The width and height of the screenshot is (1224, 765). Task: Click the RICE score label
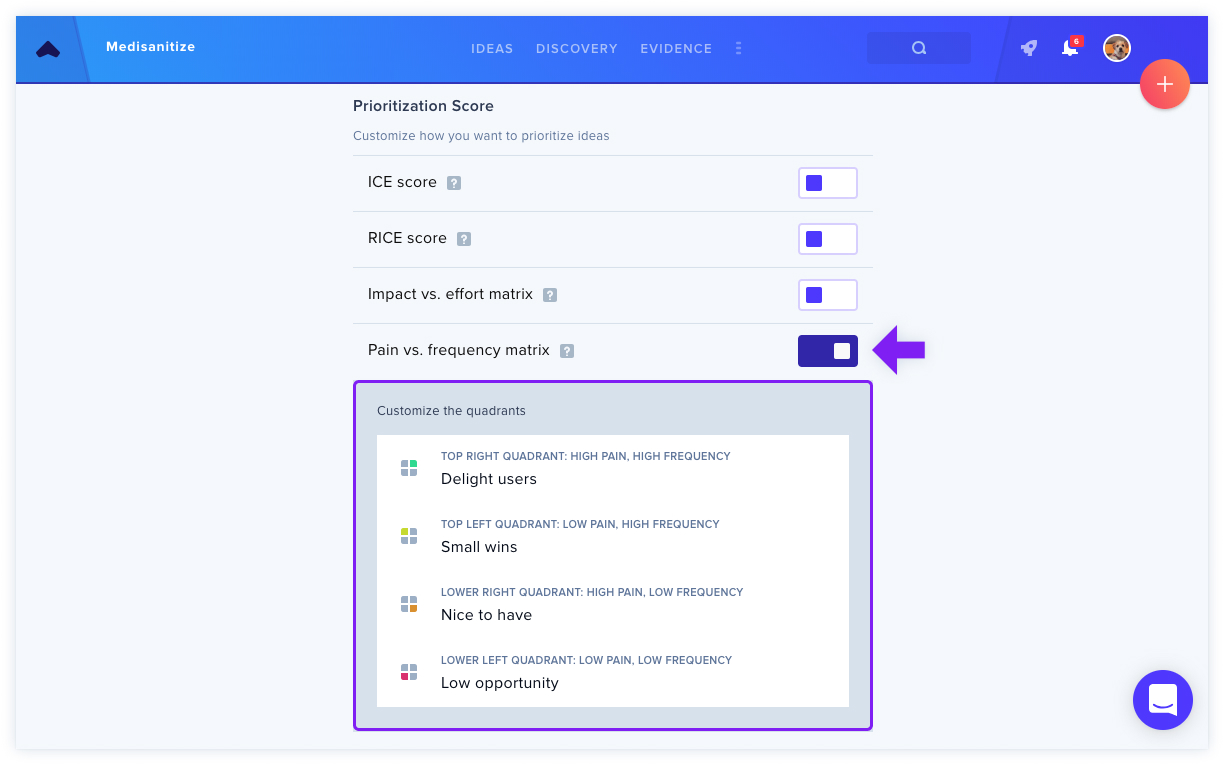(x=407, y=238)
